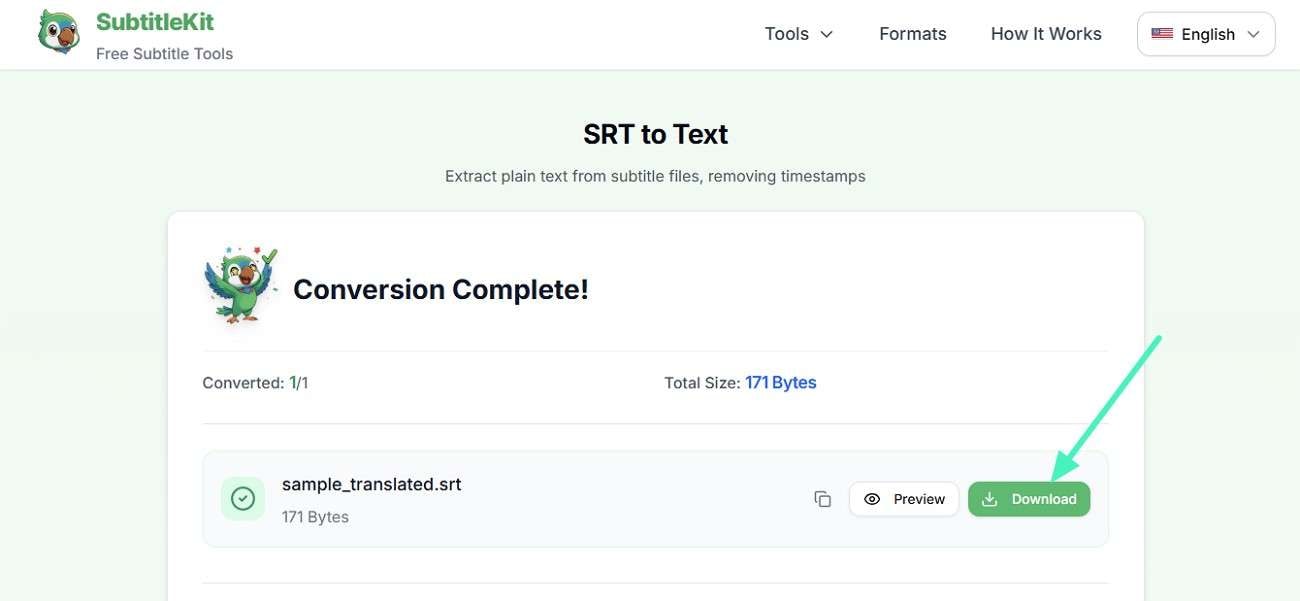Screen dimensions: 1300x601
Task: Open the How It Works page
Action: 1046,34
